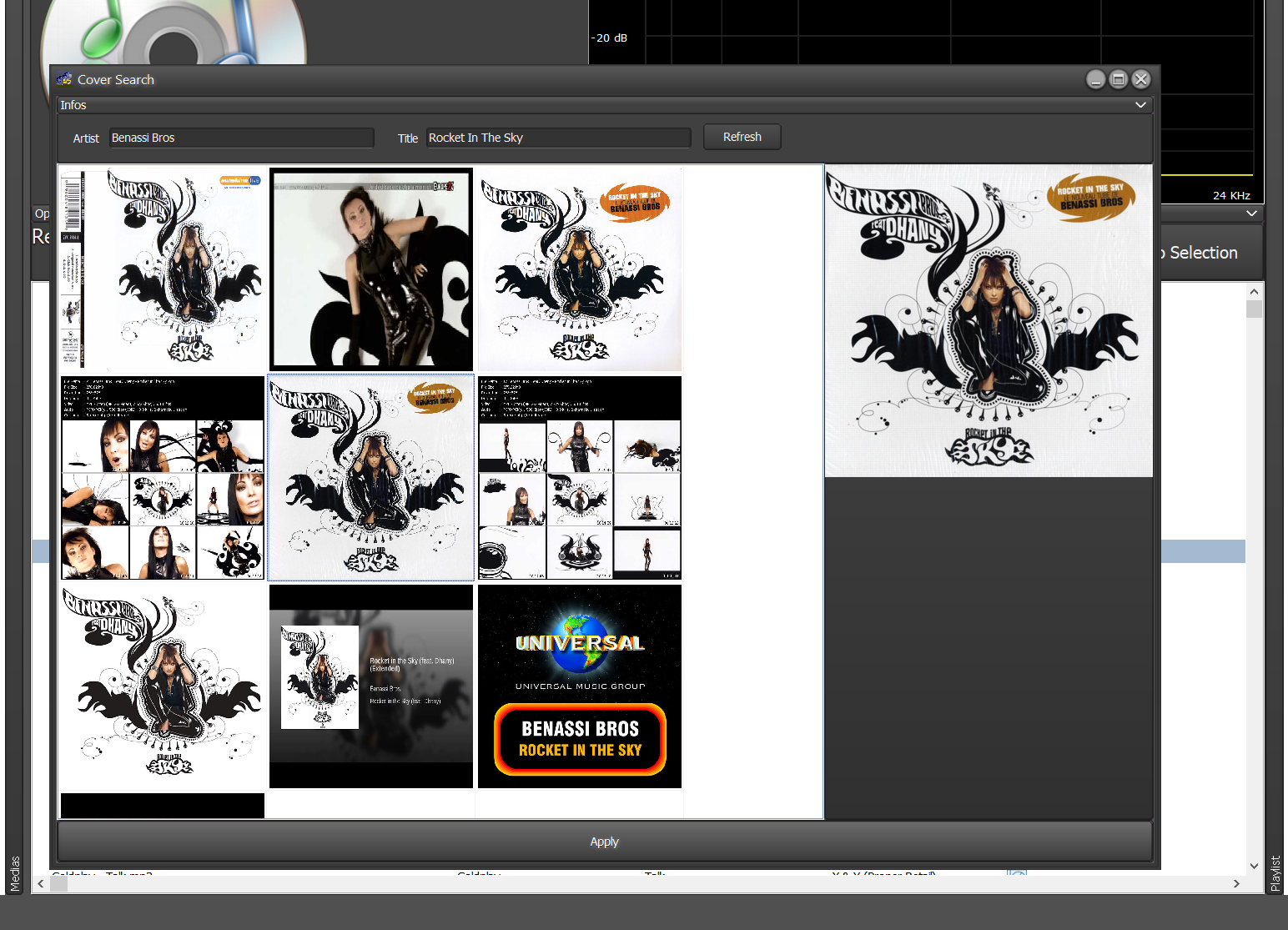Screen dimensions: 1288x930
Task: Open the Medias side tab
Action: coord(14,873)
